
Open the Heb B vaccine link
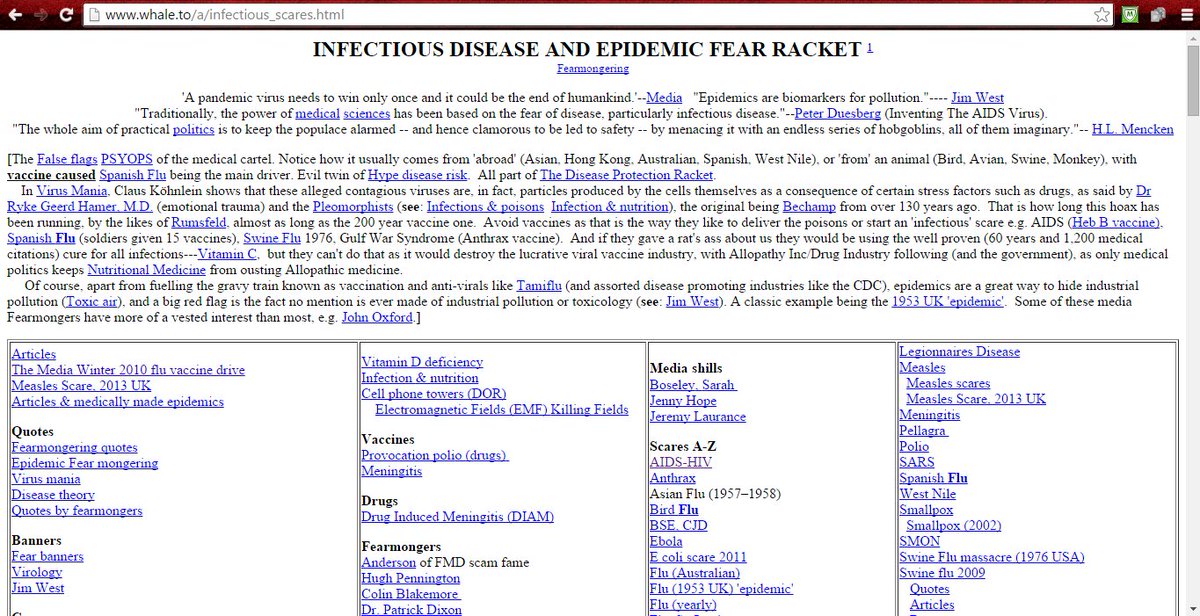1116,223
